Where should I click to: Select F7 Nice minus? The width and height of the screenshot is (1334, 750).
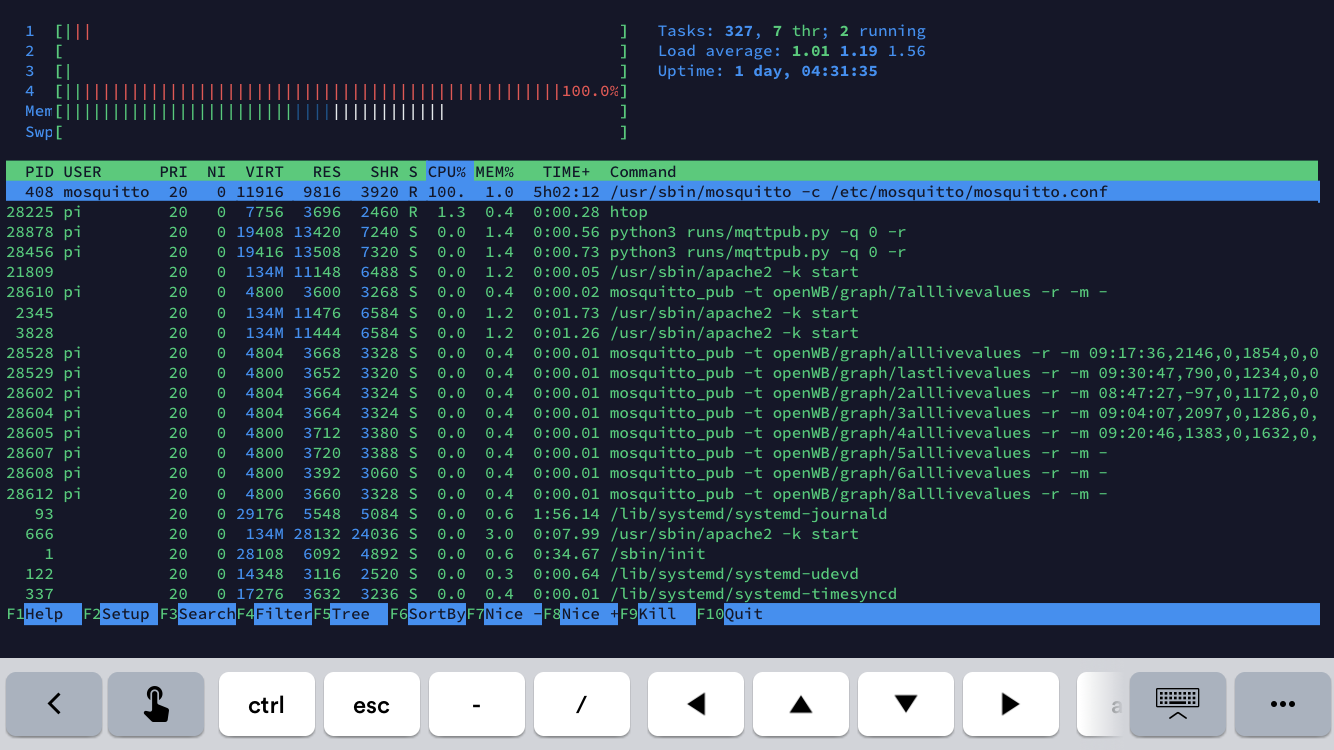pyautogui.click(x=504, y=614)
